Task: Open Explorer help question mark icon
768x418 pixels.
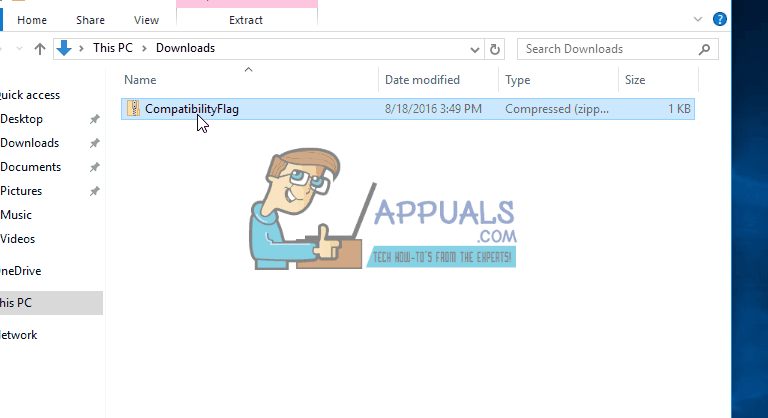Action: [x=720, y=19]
